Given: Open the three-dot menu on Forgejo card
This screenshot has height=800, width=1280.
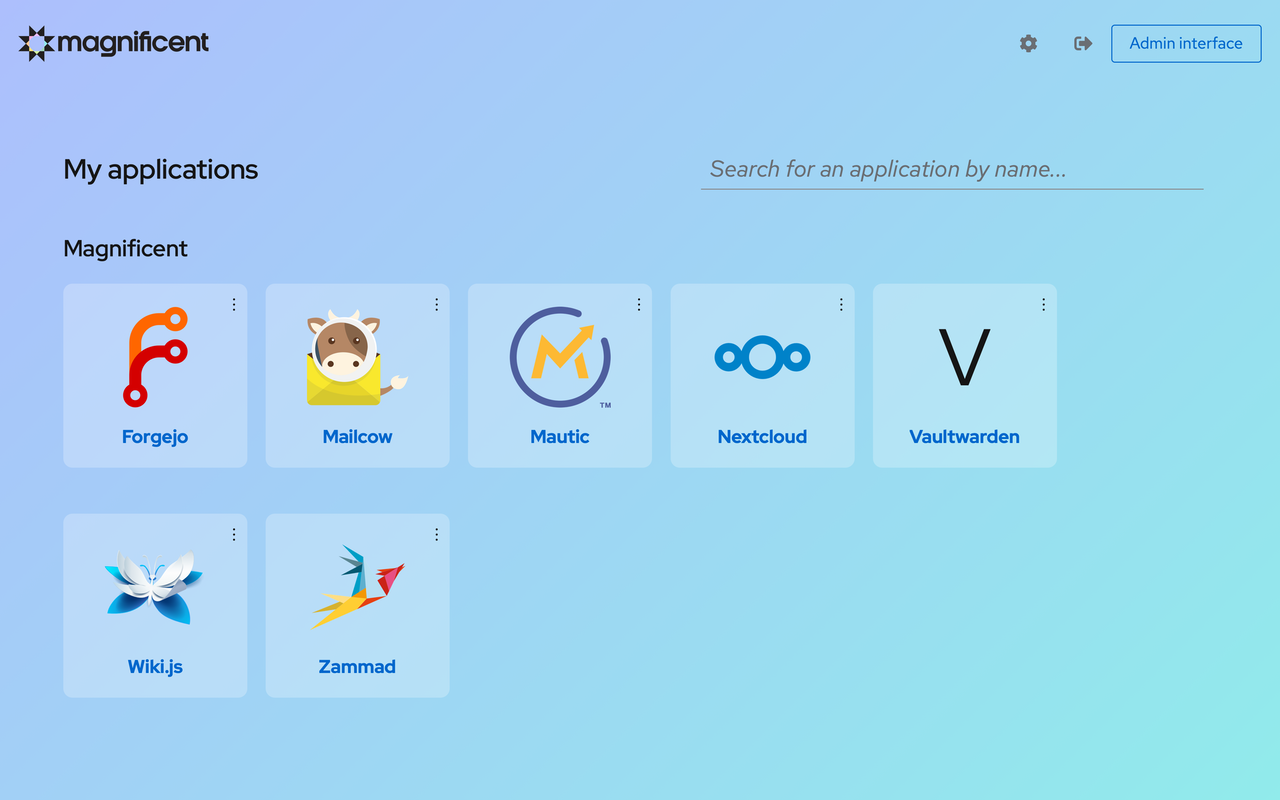Looking at the screenshot, I should click(x=234, y=304).
